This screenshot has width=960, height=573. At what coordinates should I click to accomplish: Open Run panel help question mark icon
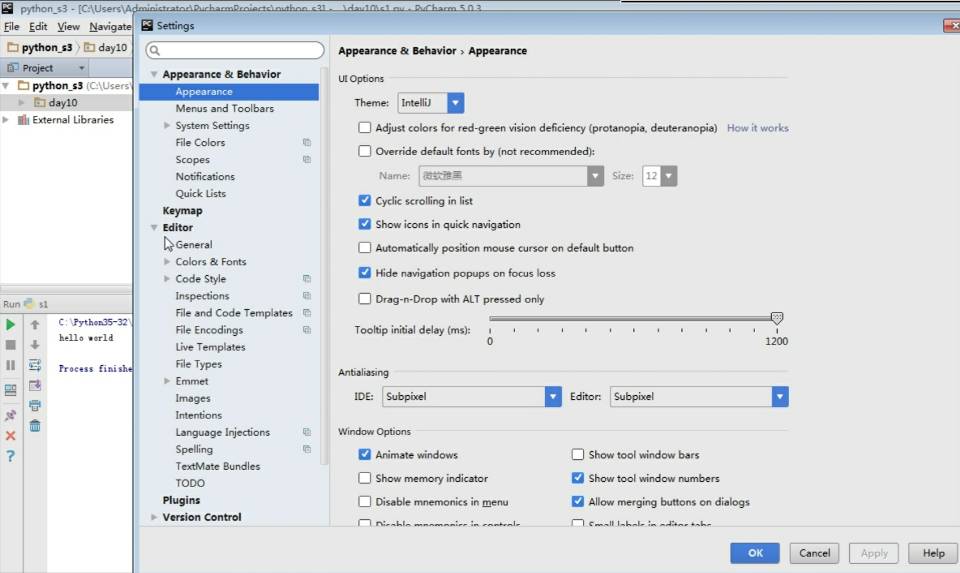(x=10, y=456)
